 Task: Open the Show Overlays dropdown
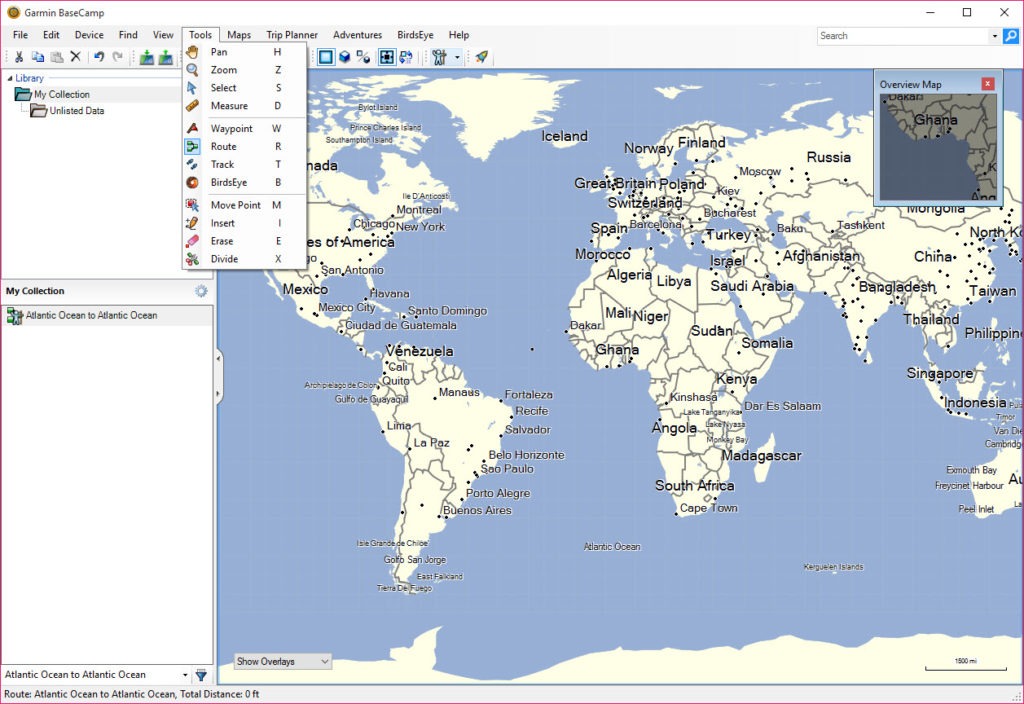(283, 662)
